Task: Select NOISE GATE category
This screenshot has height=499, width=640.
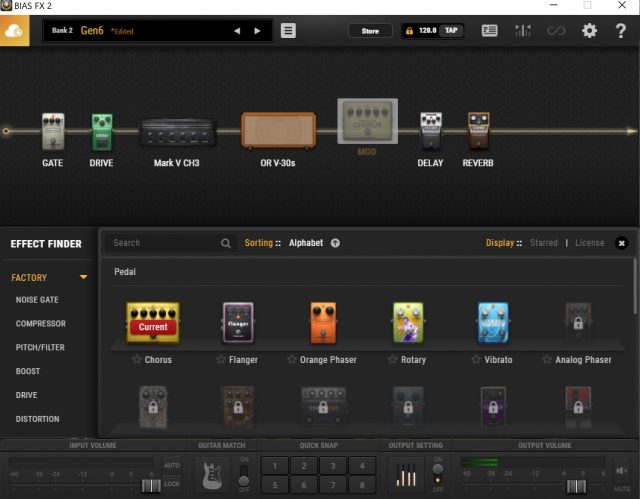Action: pyautogui.click(x=37, y=300)
